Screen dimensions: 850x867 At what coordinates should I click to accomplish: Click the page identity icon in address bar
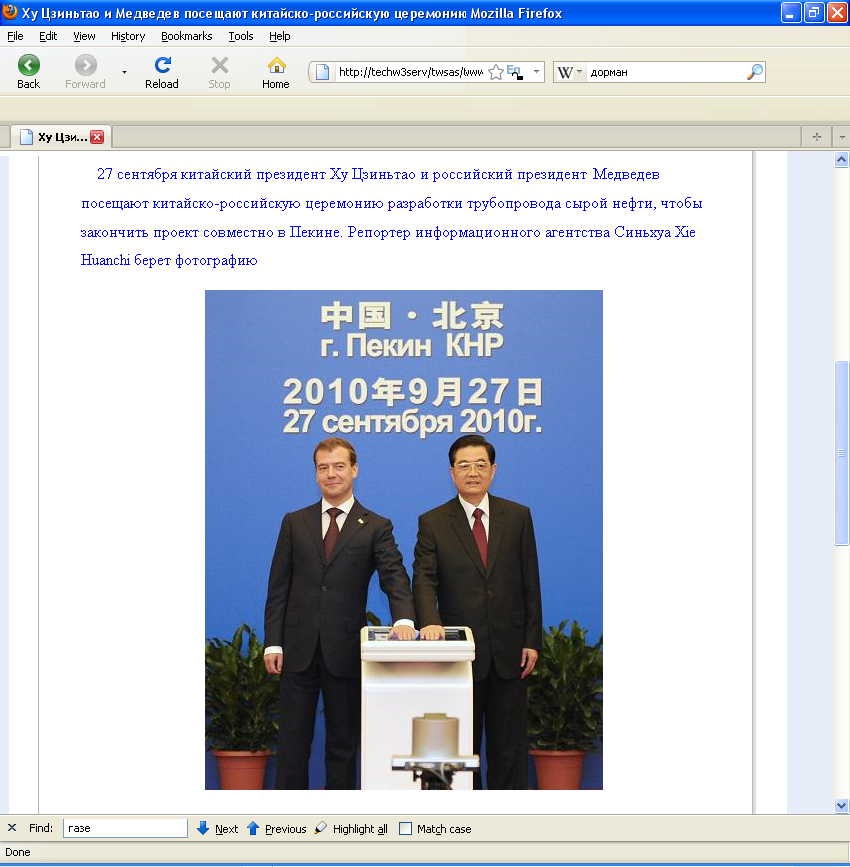coord(322,72)
